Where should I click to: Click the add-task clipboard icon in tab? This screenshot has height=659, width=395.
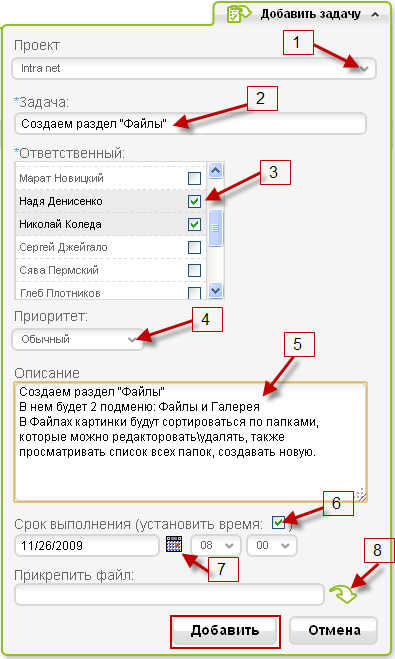click(x=238, y=13)
